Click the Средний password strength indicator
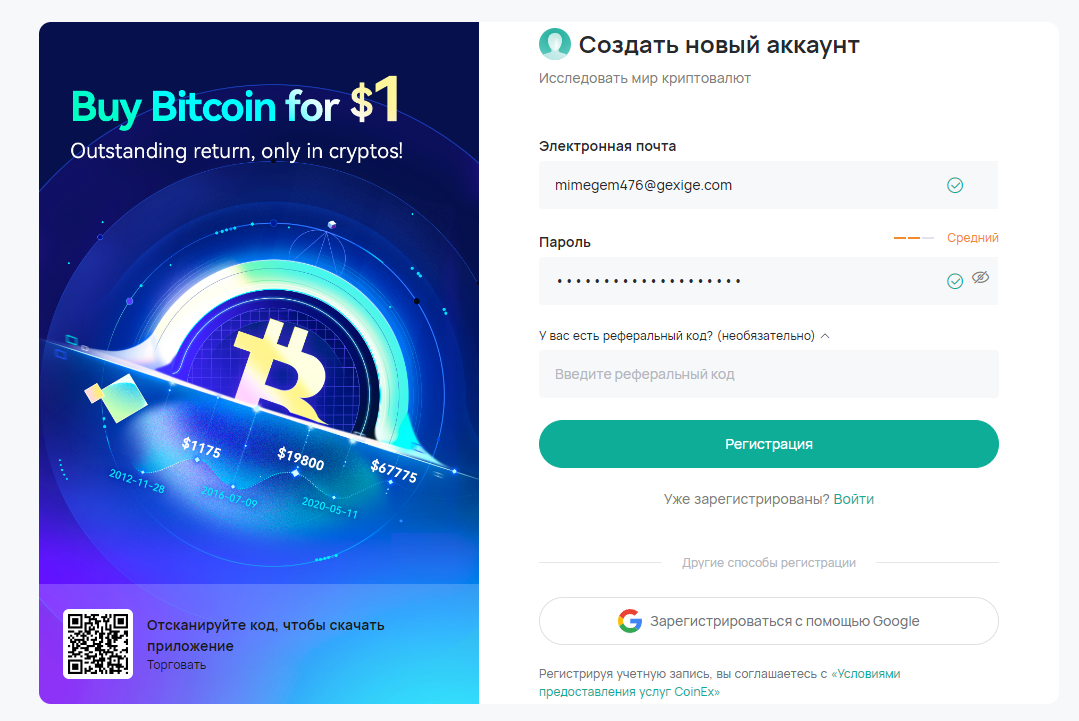 (x=972, y=238)
